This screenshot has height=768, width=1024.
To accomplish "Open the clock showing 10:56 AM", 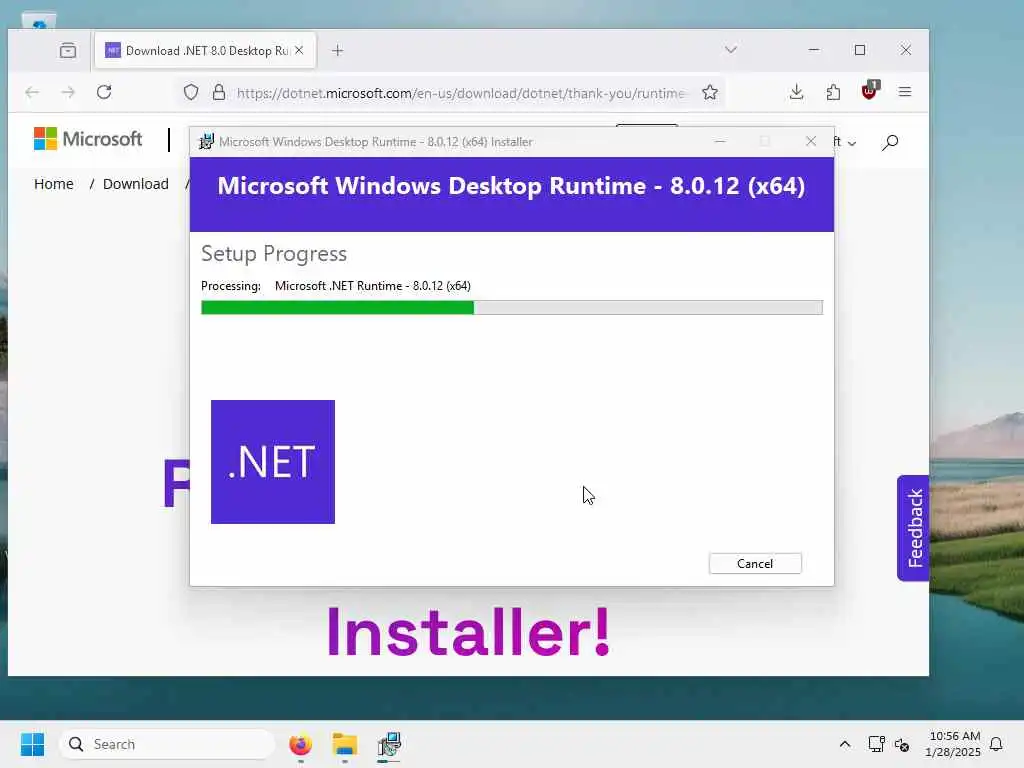I will pos(954,744).
